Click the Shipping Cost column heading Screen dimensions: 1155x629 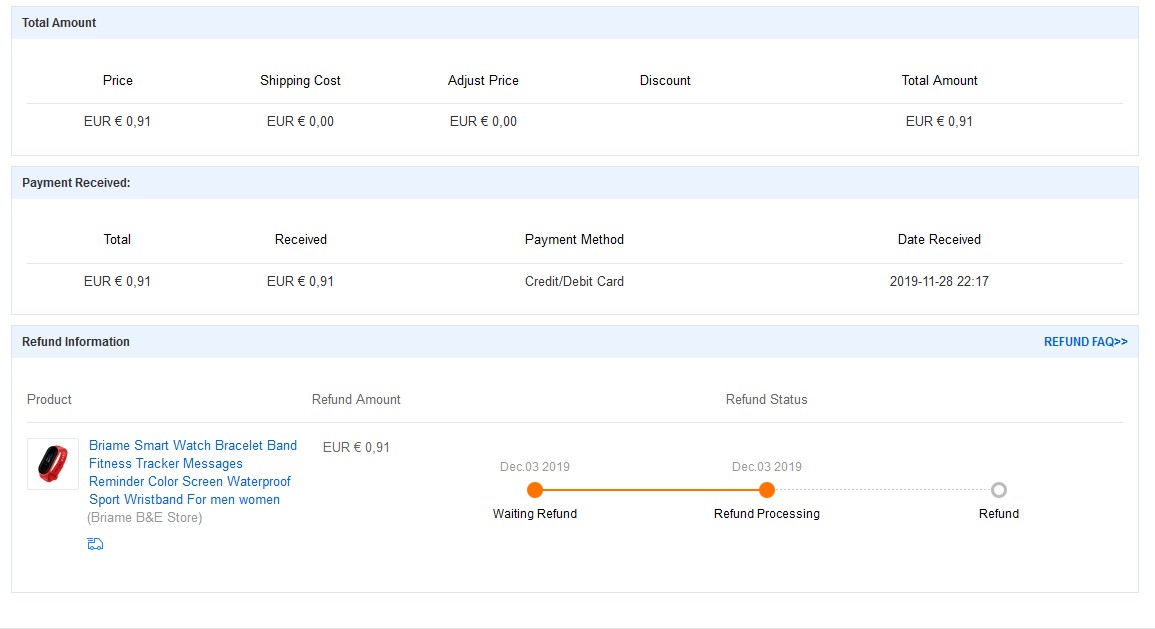click(x=300, y=81)
